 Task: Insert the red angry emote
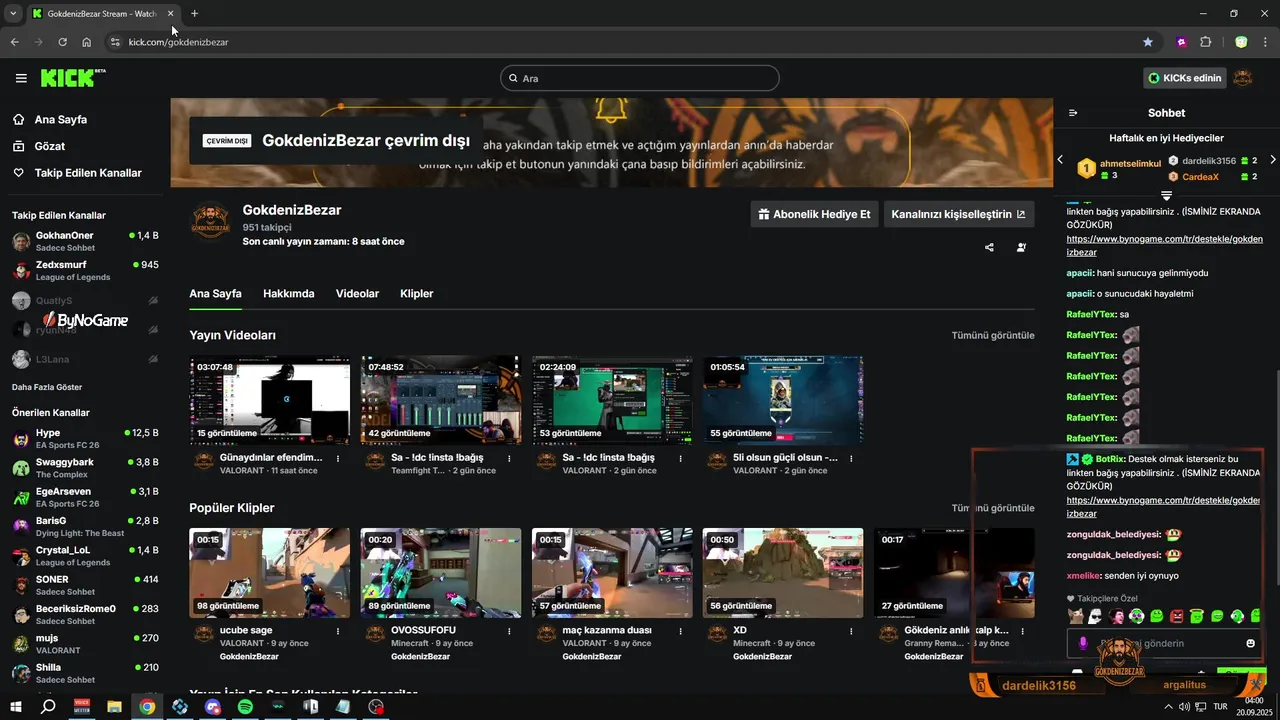1177,616
